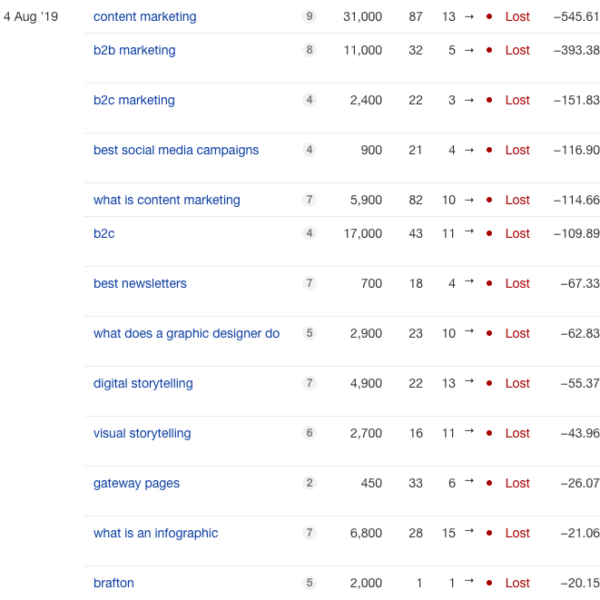Click 'what is content marketing' link
Image resolution: width=600 pixels, height=600 pixels.
[167, 200]
